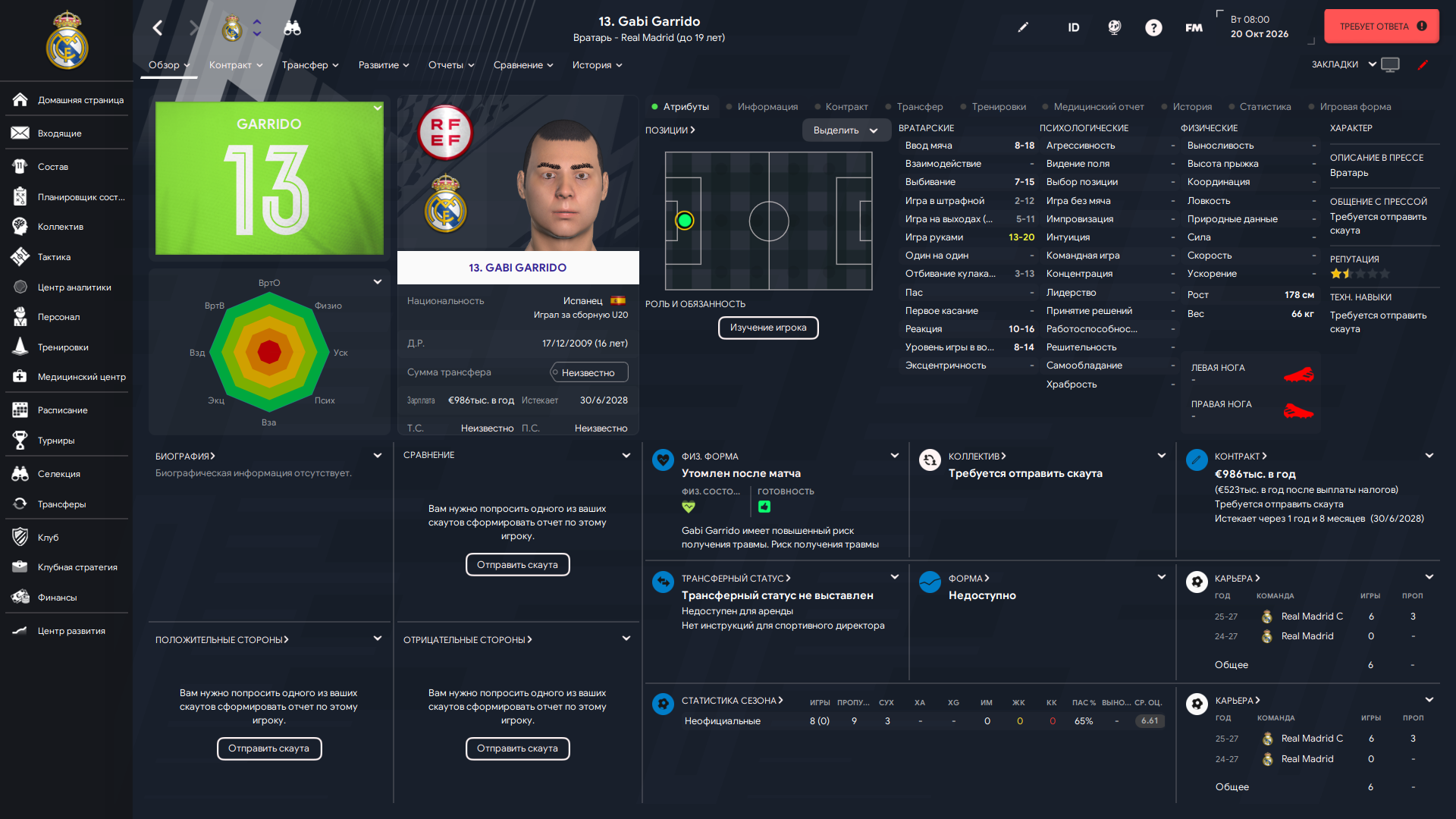Open the Выделить dropdown
Screen dimensions: 1456x819
846,130
